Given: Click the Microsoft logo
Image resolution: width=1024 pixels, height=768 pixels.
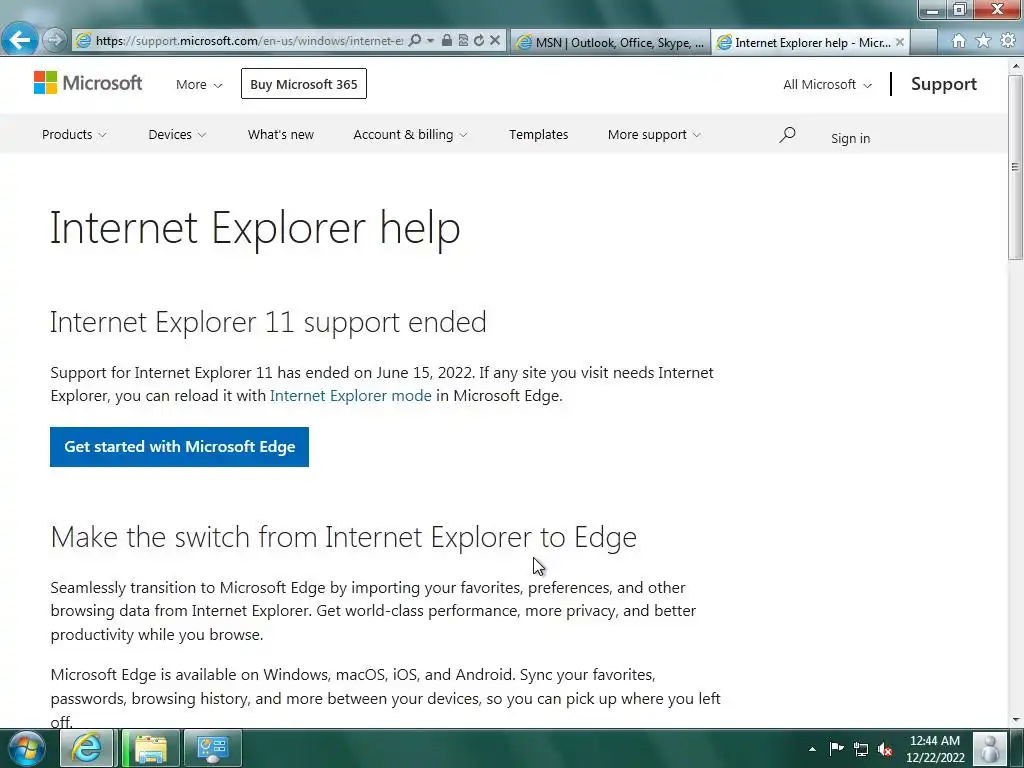Looking at the screenshot, I should [88, 83].
